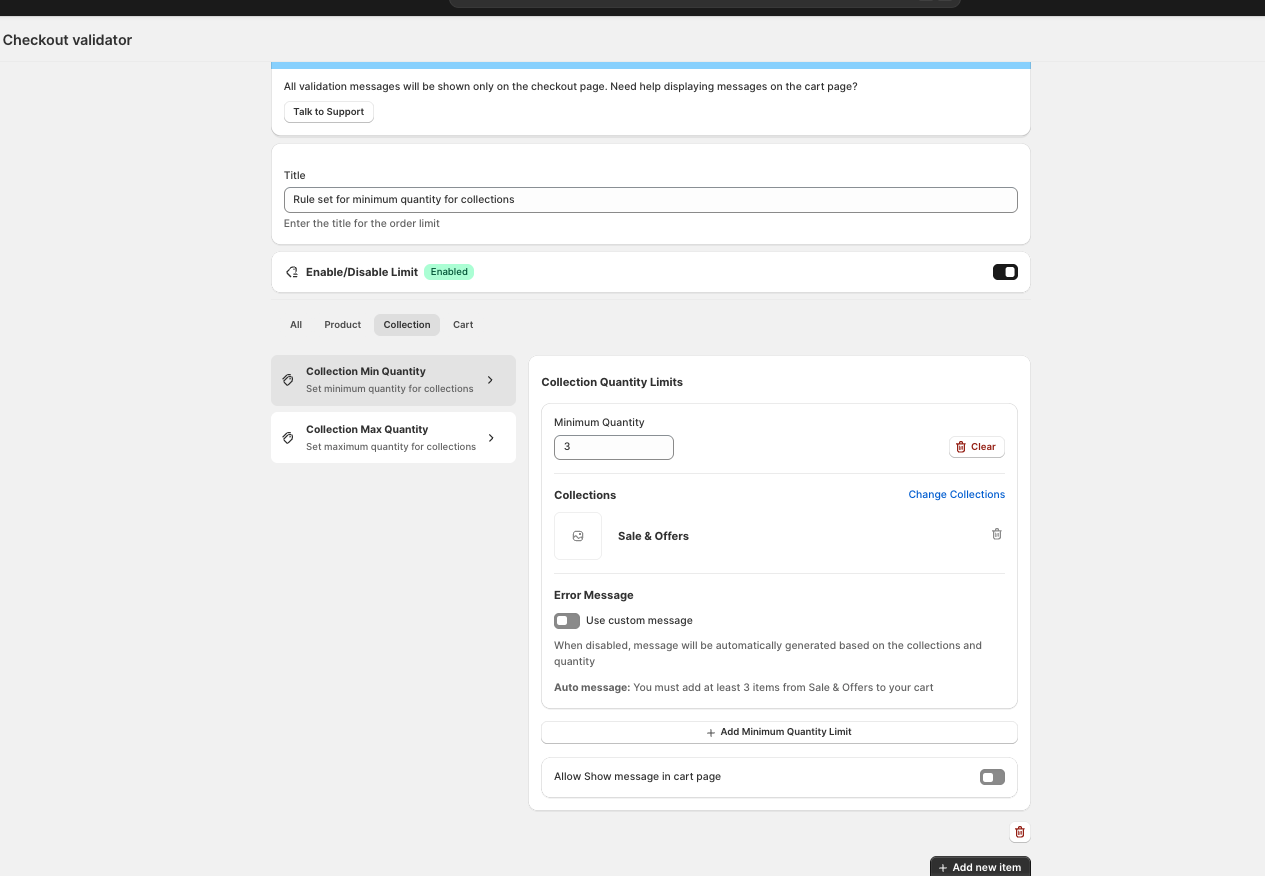Viewport: 1265px width, 876px height.
Task: Disable the Enable/Disable Limit switch
Action: pyautogui.click(x=1004, y=271)
